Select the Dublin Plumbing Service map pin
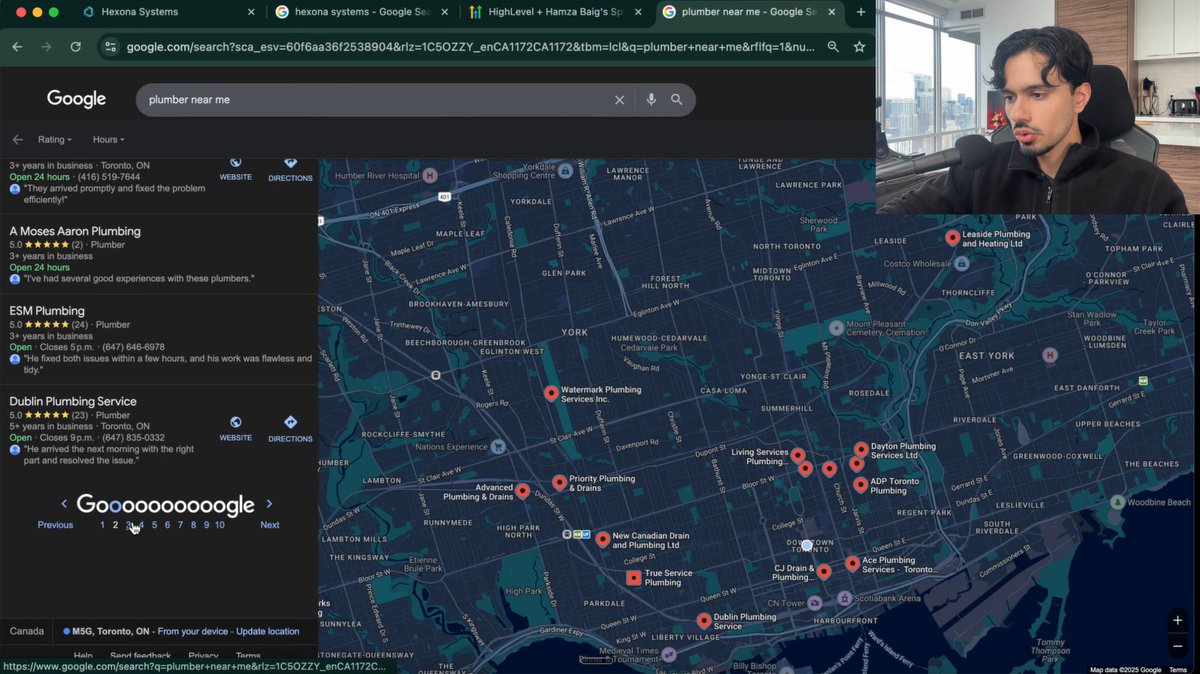The width and height of the screenshot is (1200, 674). pyautogui.click(x=704, y=620)
